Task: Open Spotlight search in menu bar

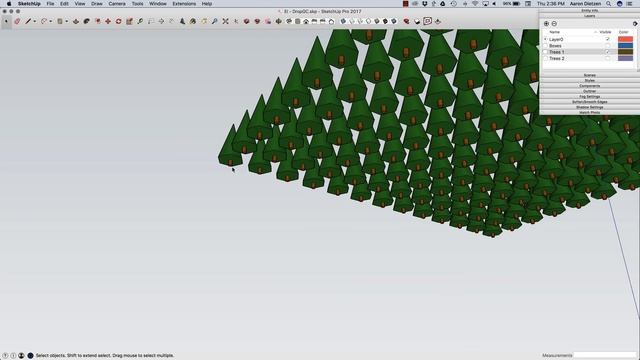Action: point(609,4)
